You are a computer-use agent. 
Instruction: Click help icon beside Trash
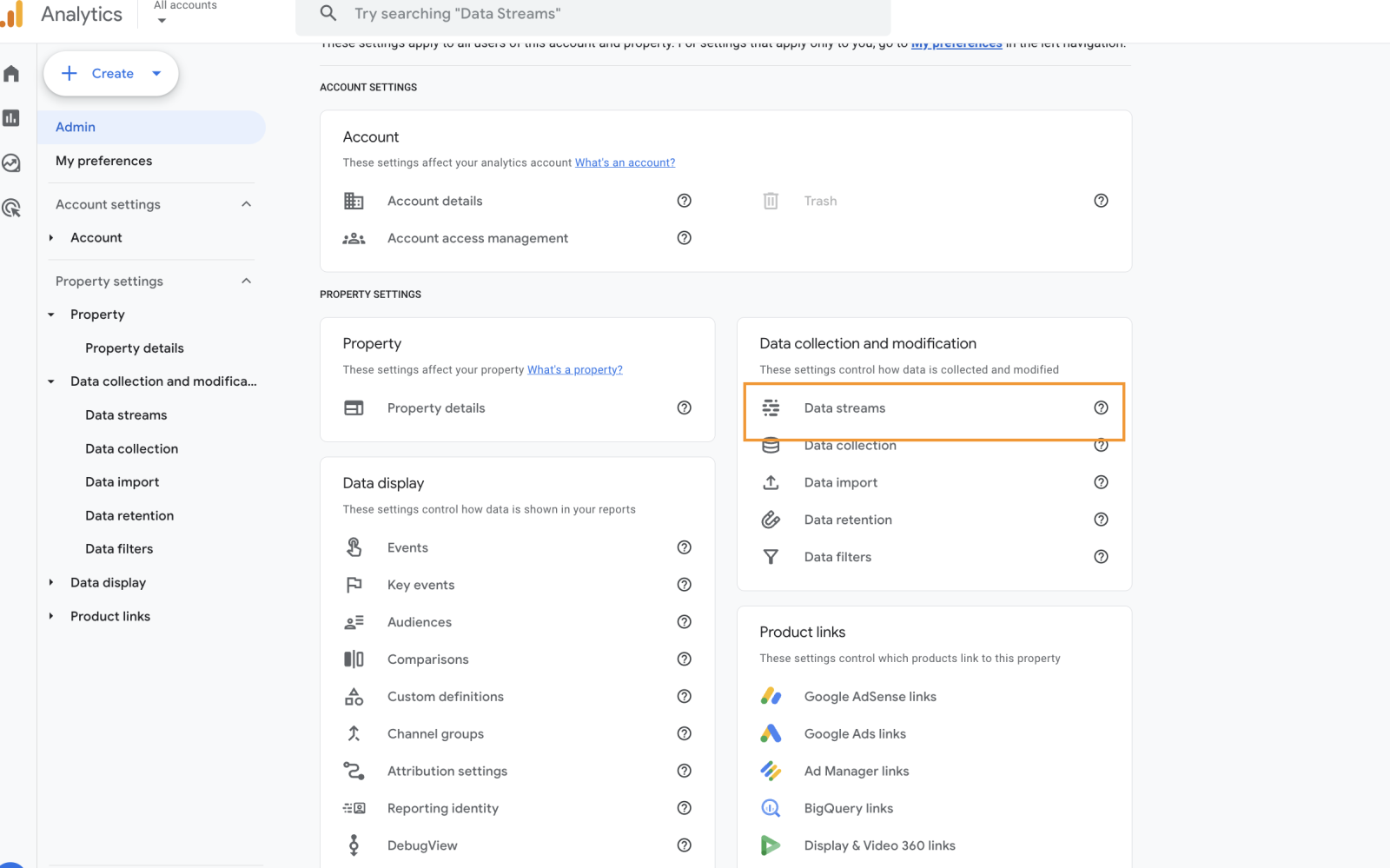click(1101, 201)
